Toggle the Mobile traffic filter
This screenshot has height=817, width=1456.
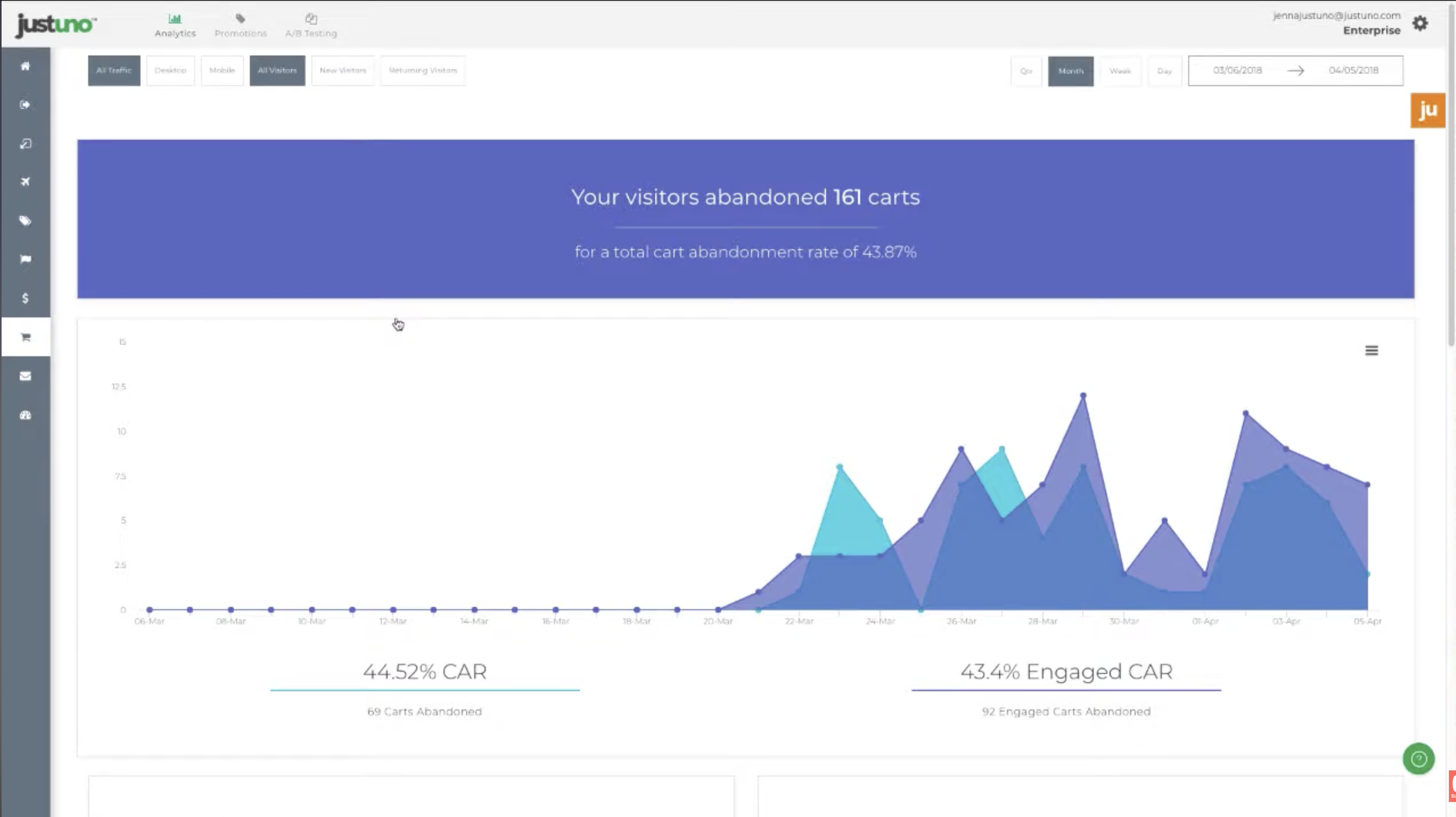click(x=222, y=71)
